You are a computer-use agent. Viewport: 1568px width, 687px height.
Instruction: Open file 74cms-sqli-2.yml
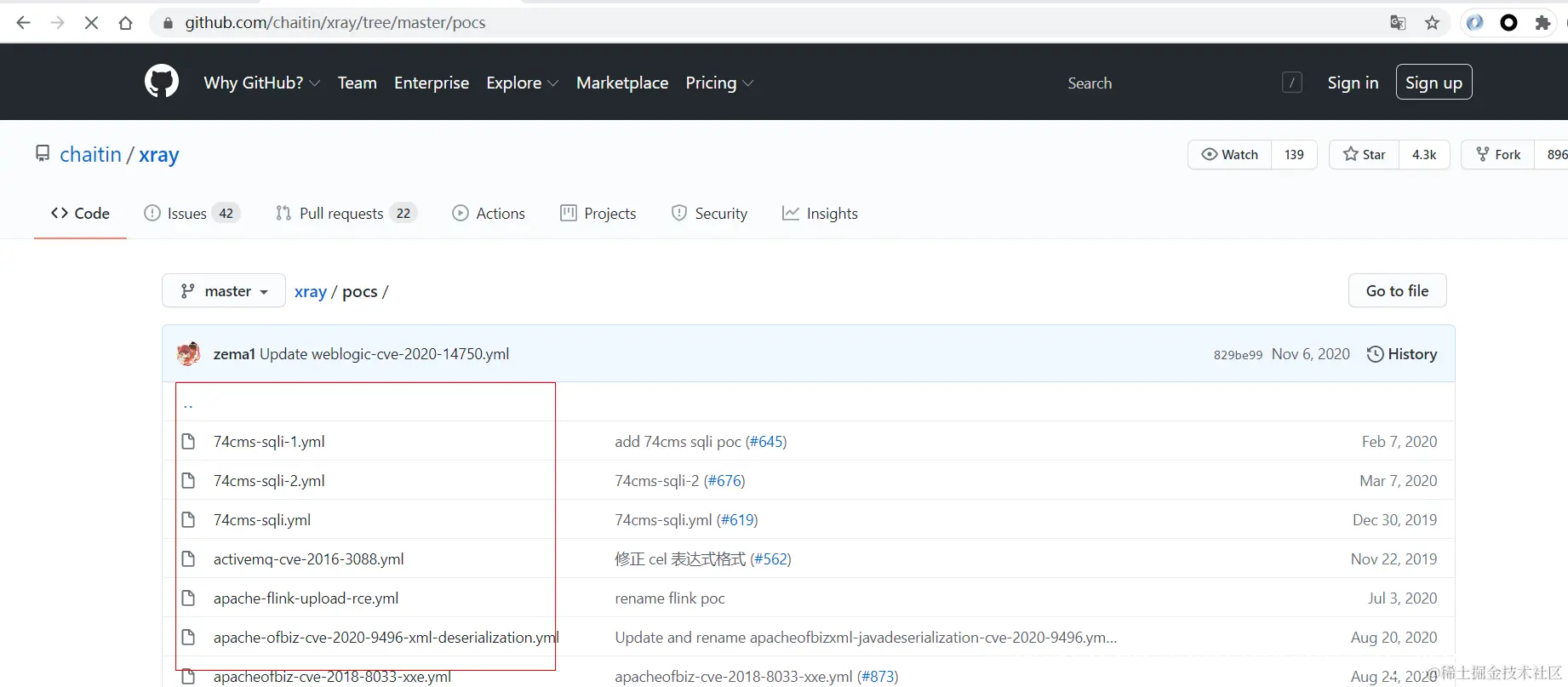coord(269,481)
